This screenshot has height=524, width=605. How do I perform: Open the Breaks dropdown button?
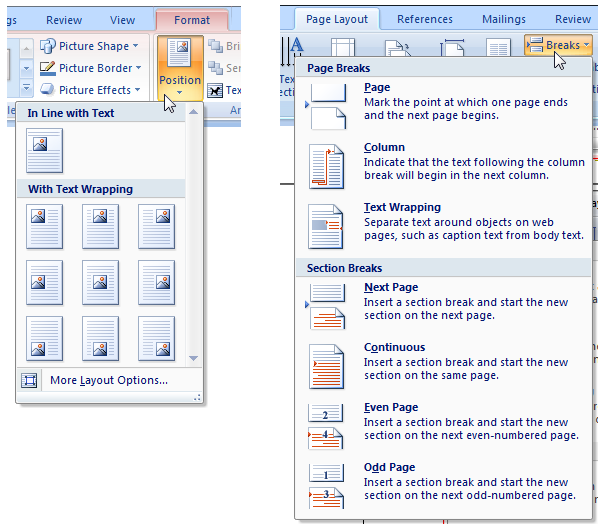coord(558,45)
